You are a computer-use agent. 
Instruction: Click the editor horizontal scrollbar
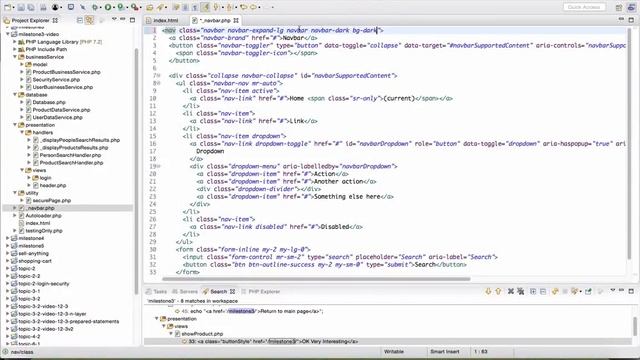tap(316, 279)
